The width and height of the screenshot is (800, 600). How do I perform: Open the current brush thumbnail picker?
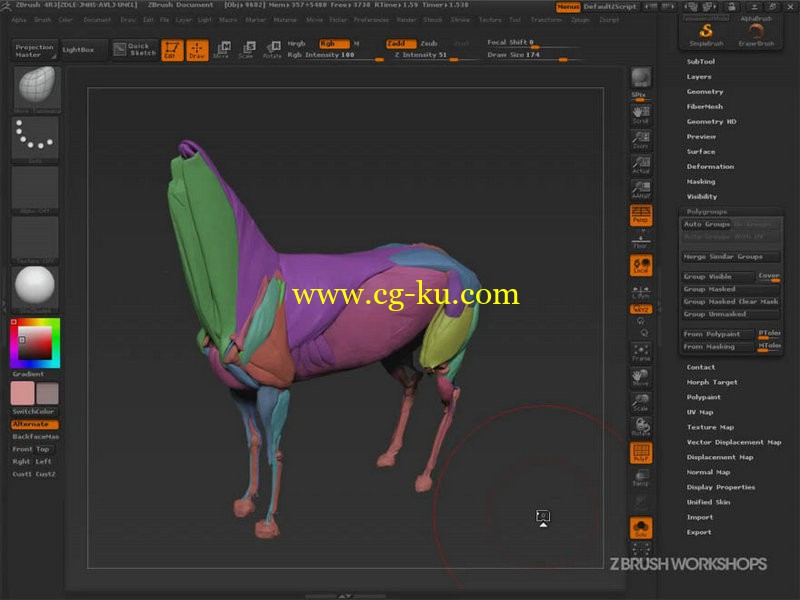pos(36,89)
